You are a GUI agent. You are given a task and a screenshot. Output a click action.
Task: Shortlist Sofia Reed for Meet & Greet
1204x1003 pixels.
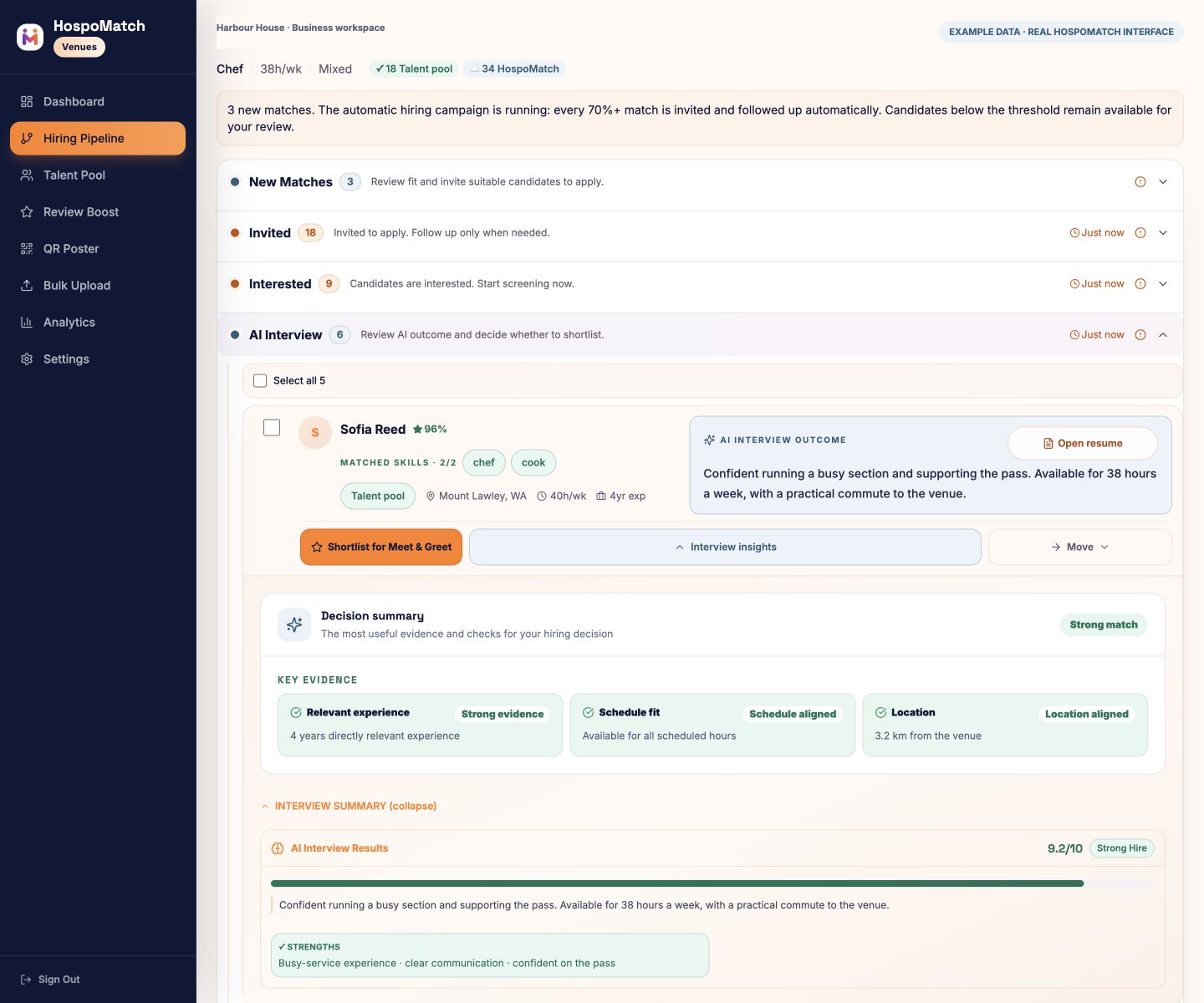tap(381, 547)
